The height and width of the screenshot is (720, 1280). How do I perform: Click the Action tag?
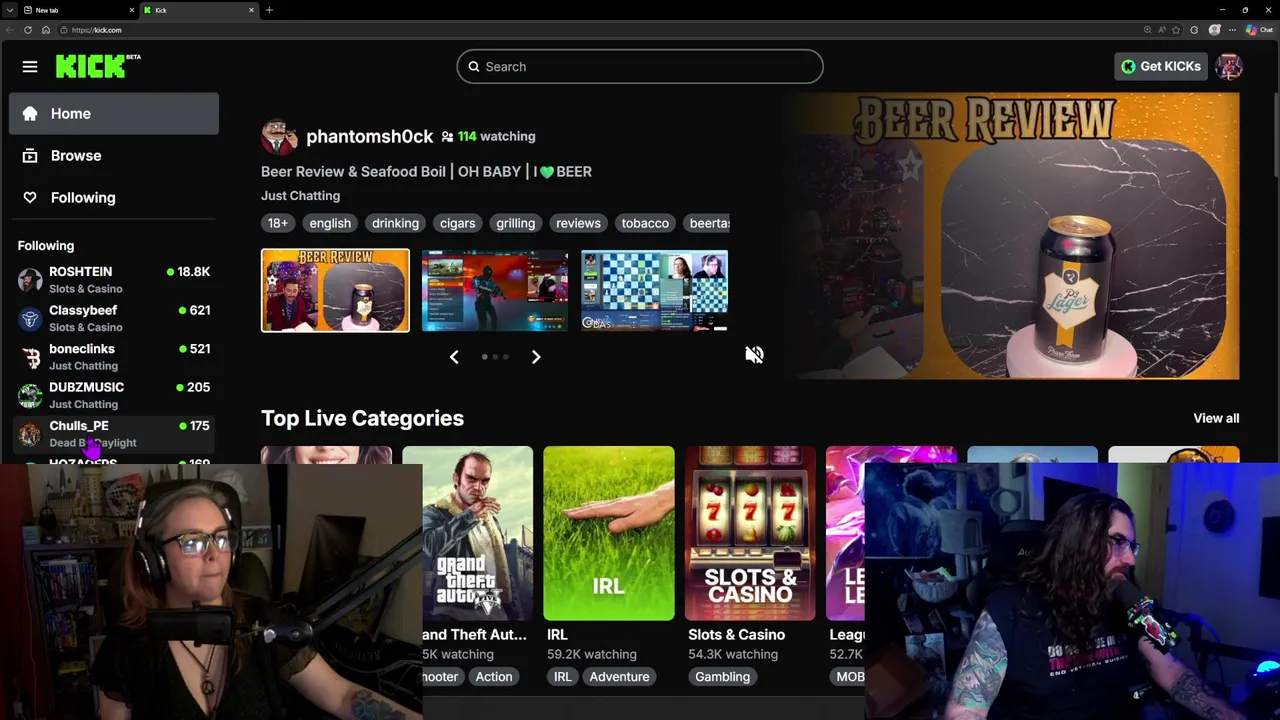(494, 677)
